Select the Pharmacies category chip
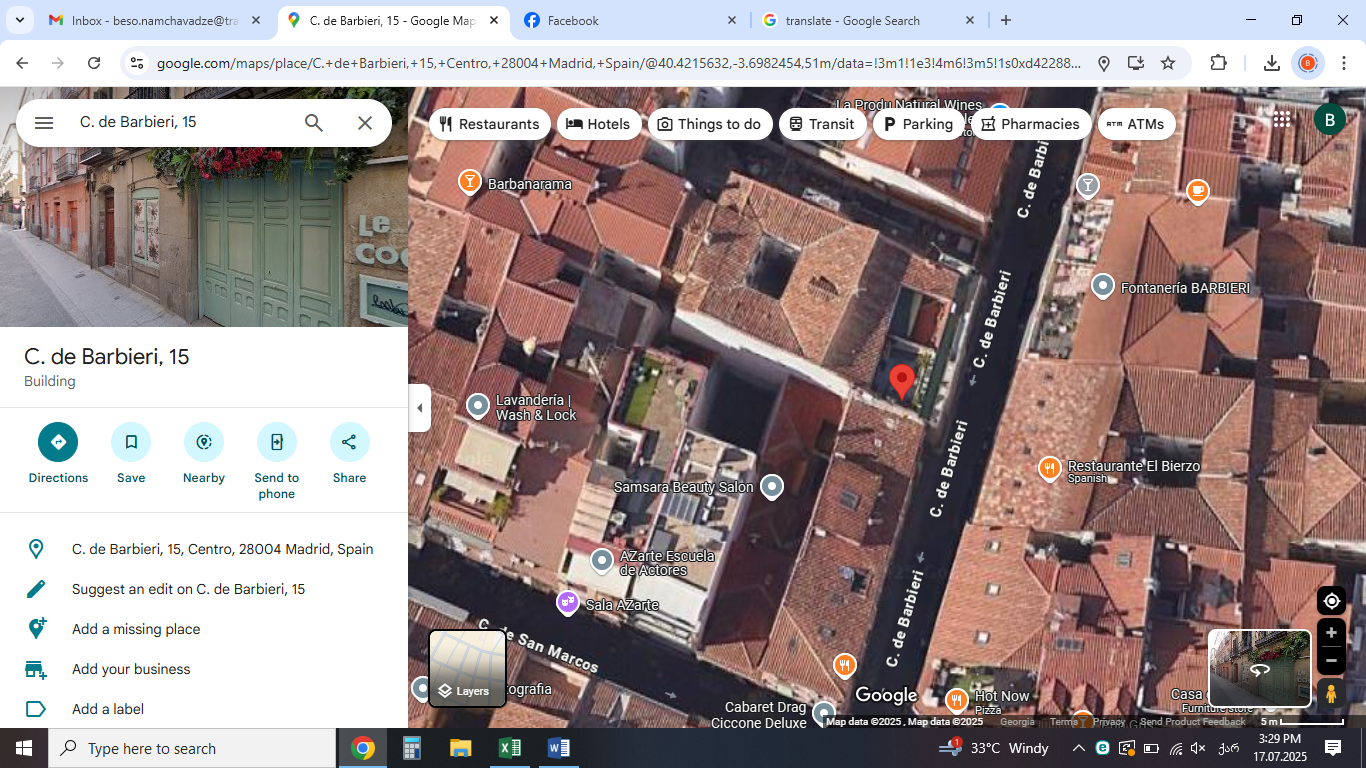The height and width of the screenshot is (768, 1366). click(1030, 124)
